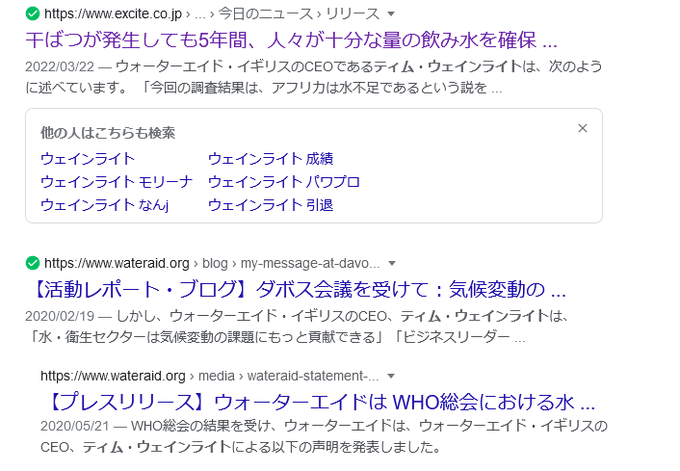Click the 他の人はこちらも検索 heading

(108, 133)
